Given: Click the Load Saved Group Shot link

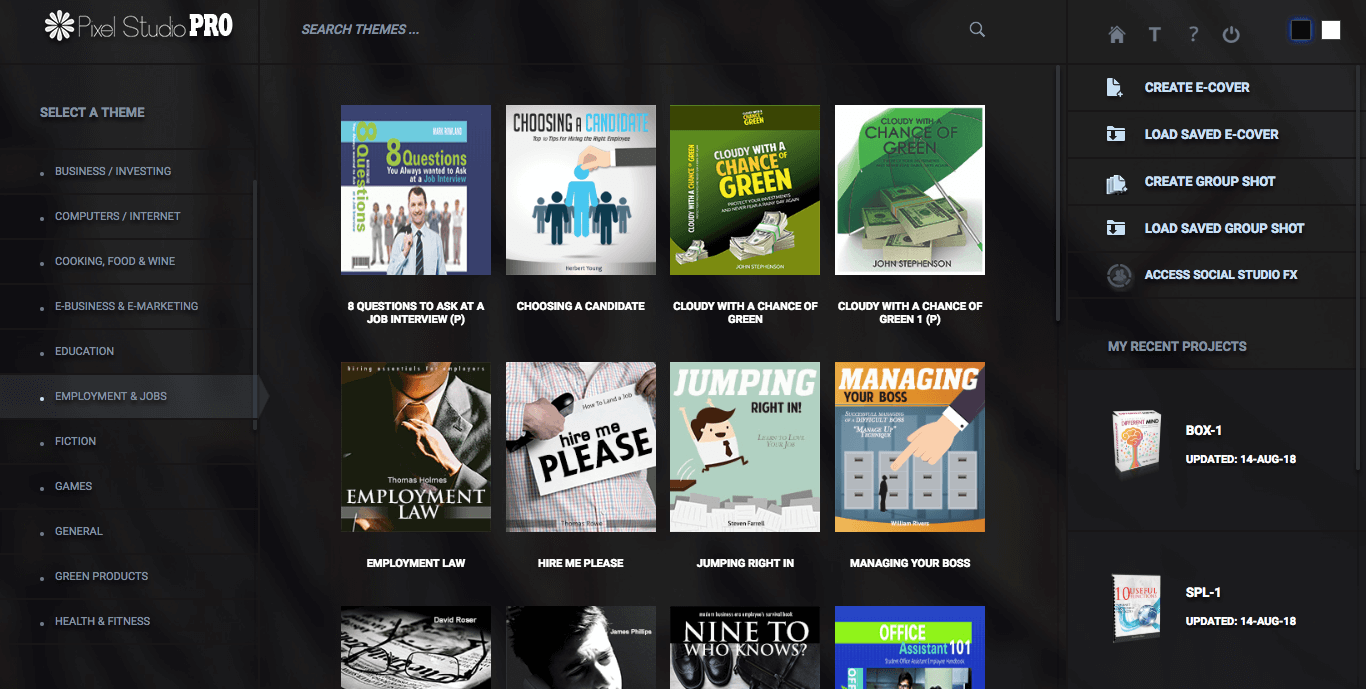Looking at the screenshot, I should coord(1225,228).
